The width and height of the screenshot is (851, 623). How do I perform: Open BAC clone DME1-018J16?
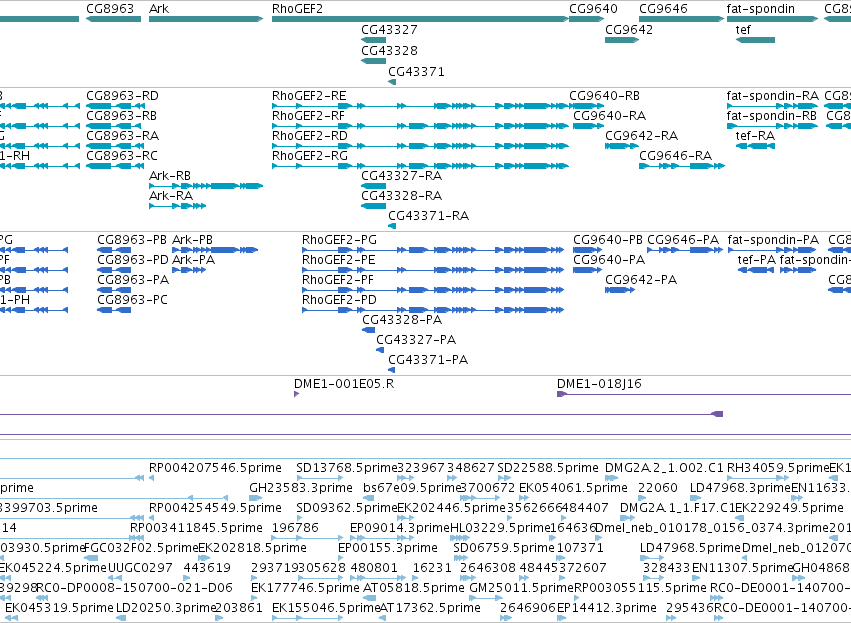[599, 384]
